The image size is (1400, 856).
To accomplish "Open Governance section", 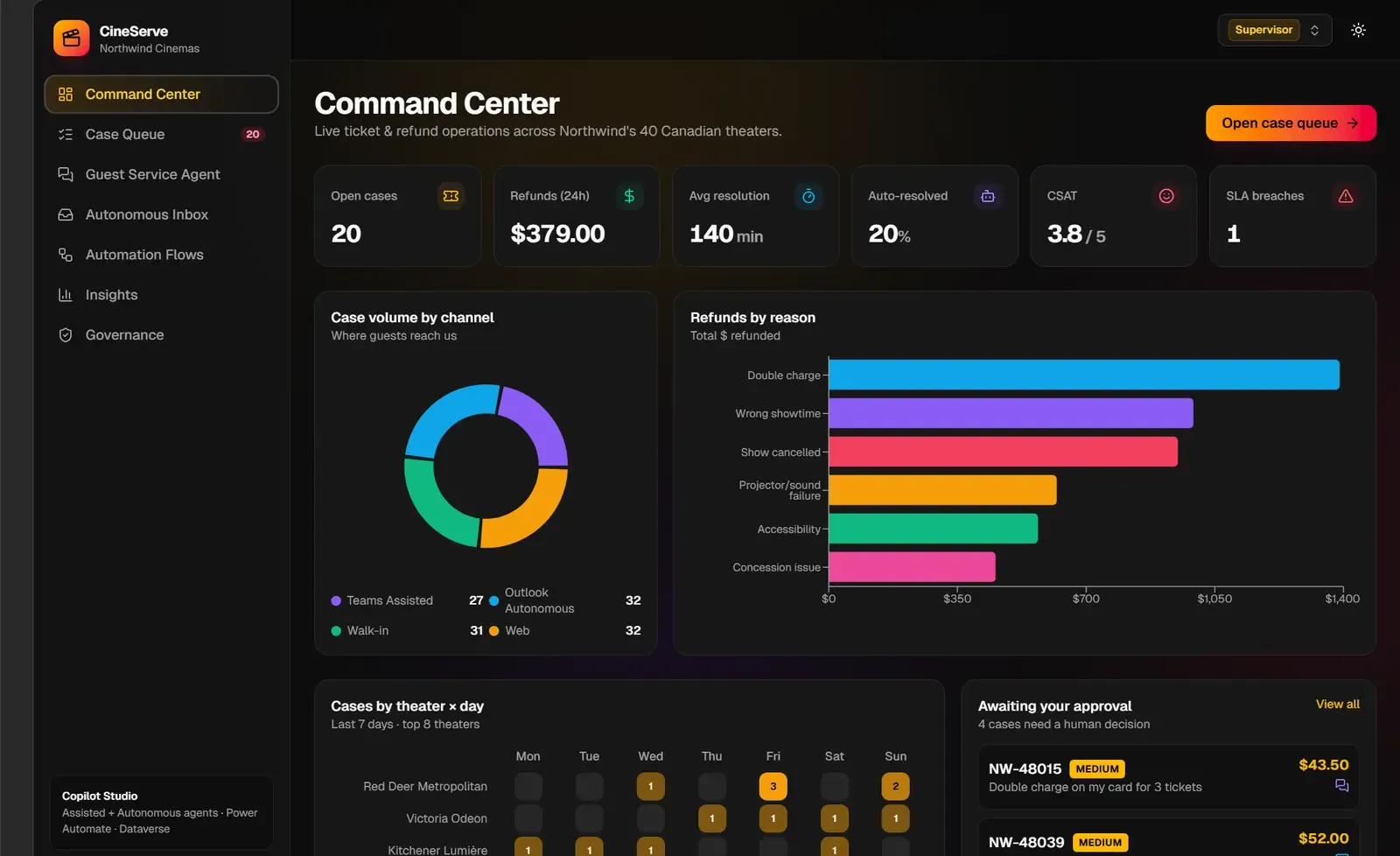I will (161, 335).
